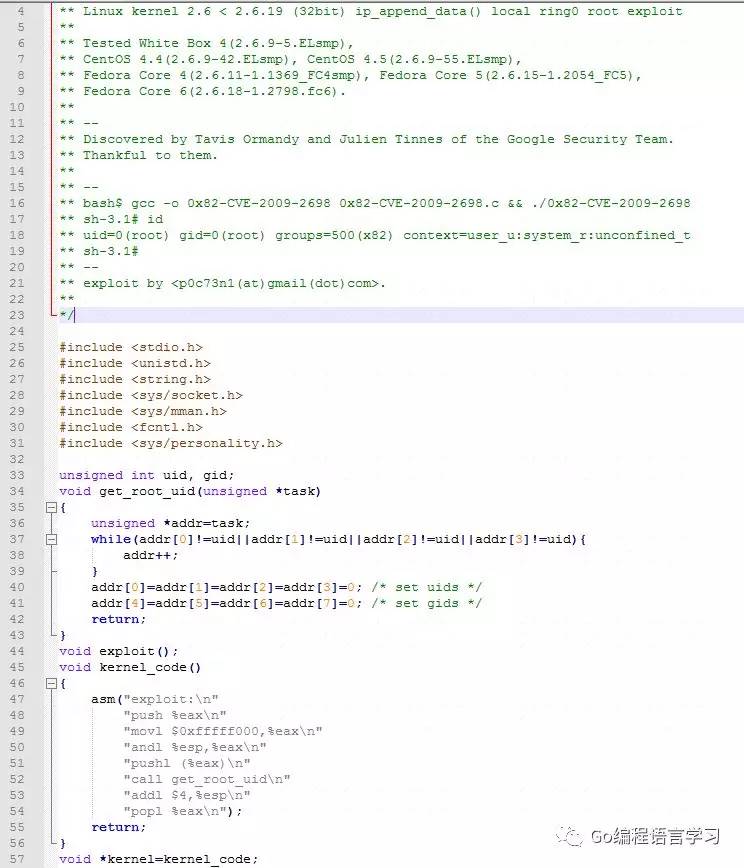Collapse the get_root_uid function fold marker
744x868 pixels.
click(51, 507)
